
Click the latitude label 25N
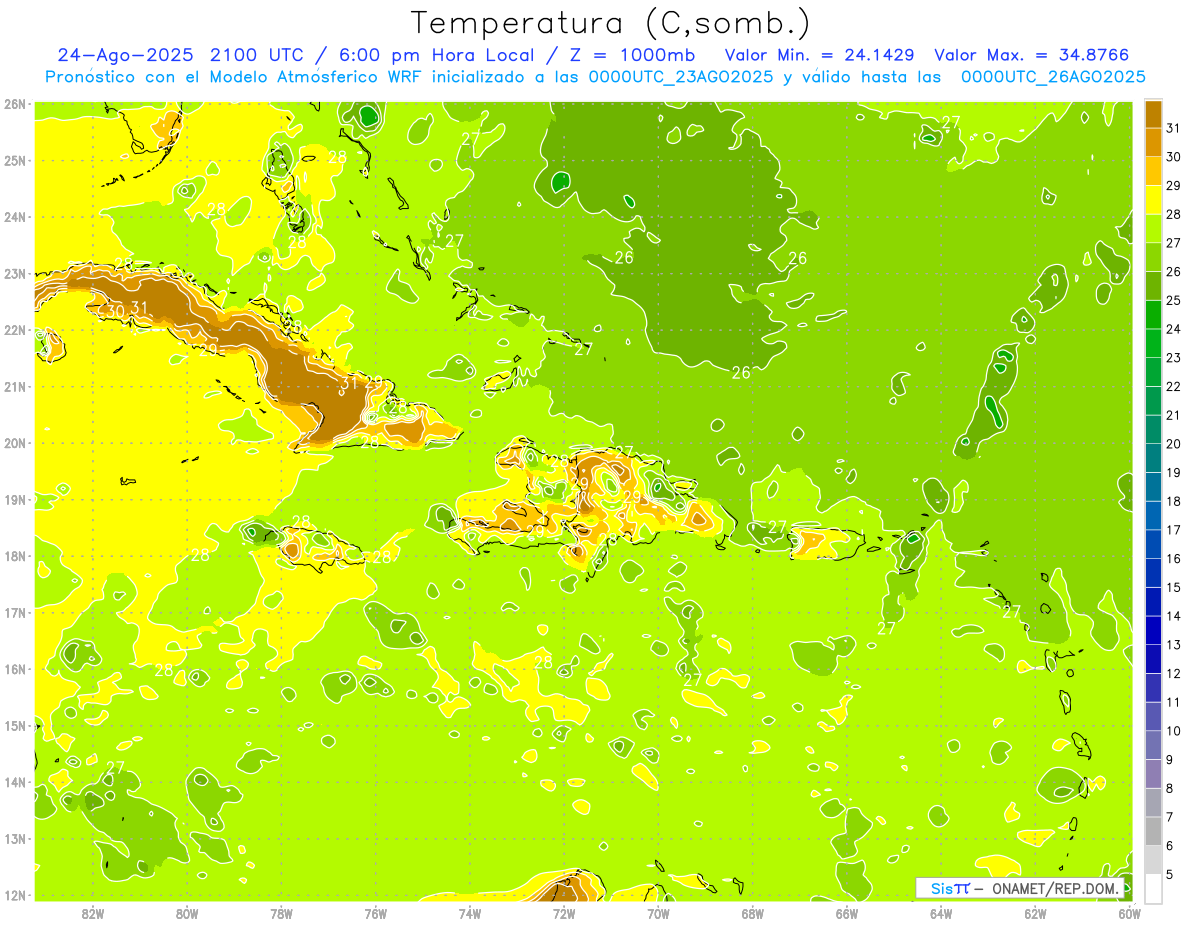coord(15,160)
